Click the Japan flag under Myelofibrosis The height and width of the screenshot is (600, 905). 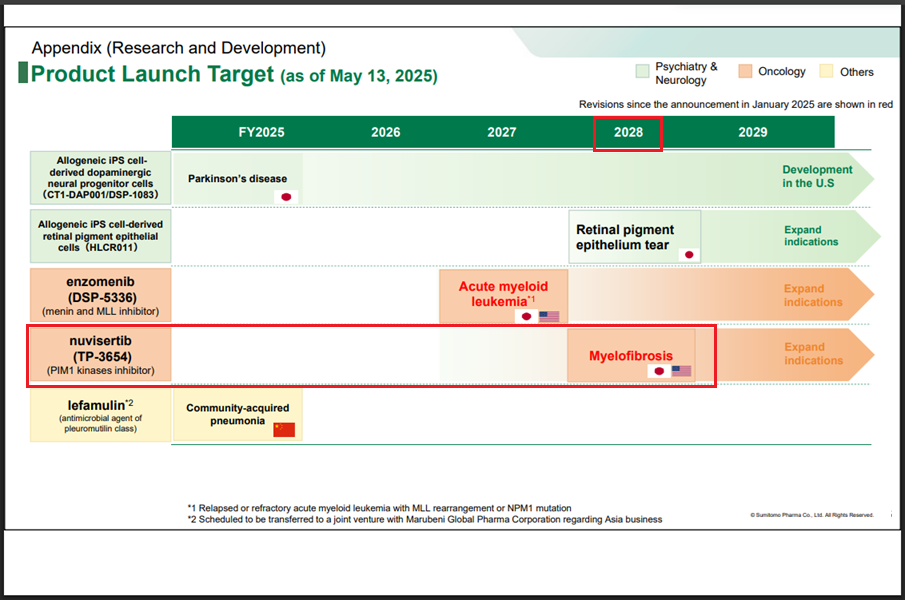pyautogui.click(x=658, y=371)
